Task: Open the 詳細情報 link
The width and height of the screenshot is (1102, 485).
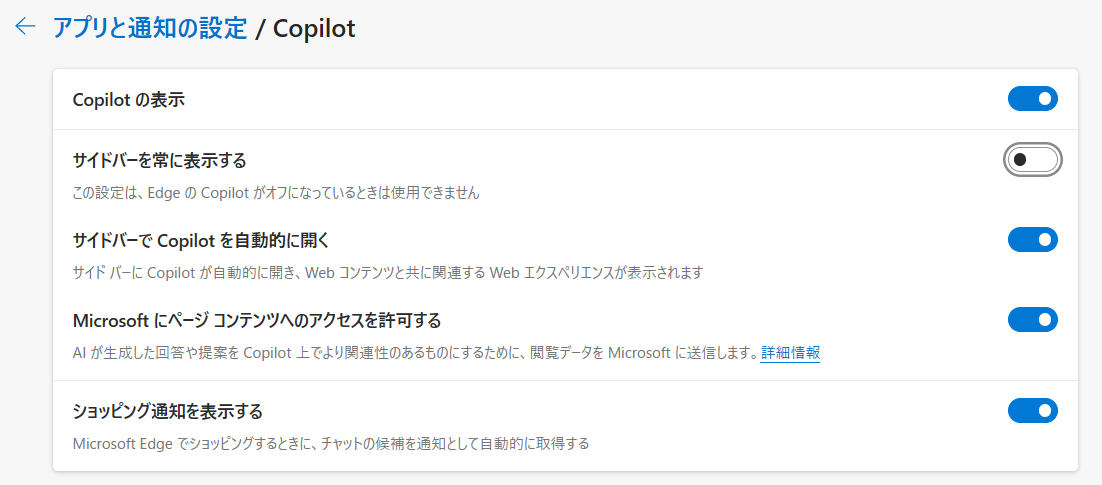Action: [790, 353]
